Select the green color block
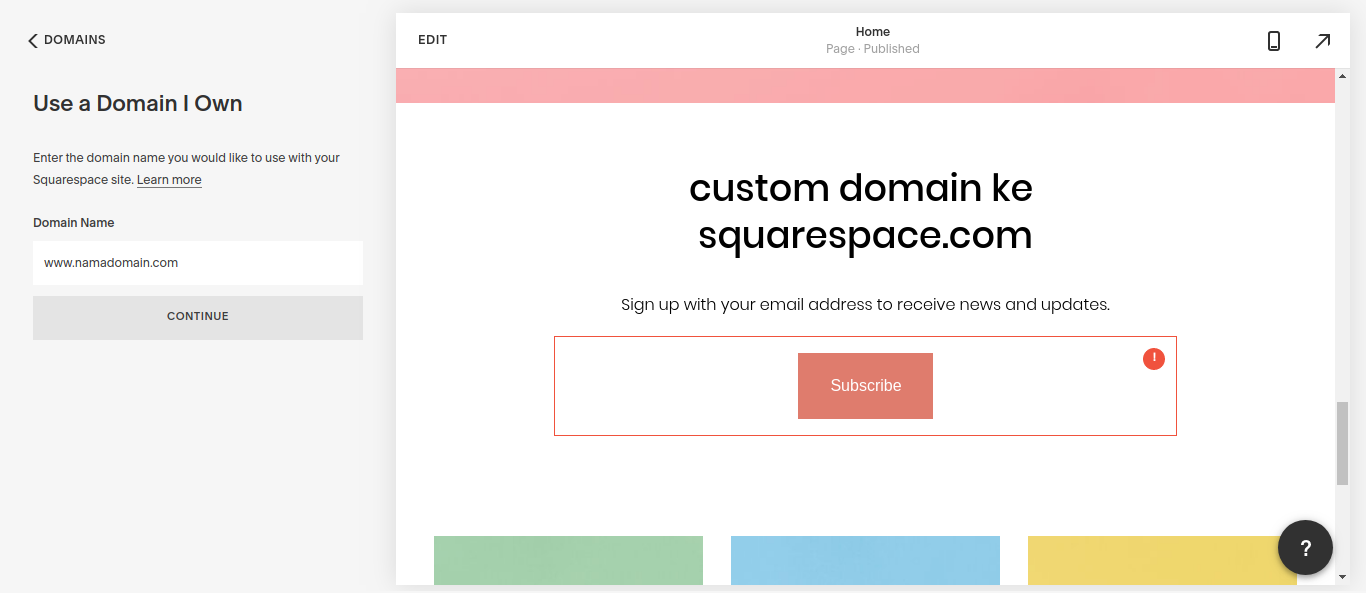Screen dimensions: 1366x593 click(x=568, y=560)
